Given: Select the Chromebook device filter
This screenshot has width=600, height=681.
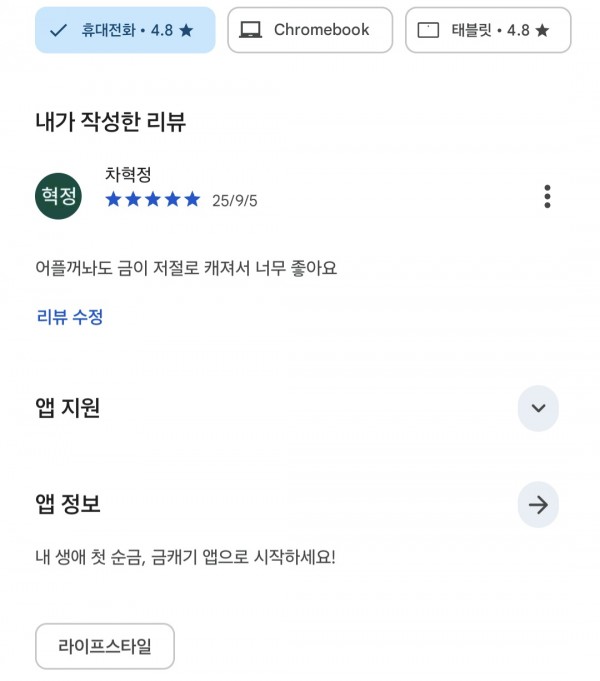Looking at the screenshot, I should (x=310, y=30).
